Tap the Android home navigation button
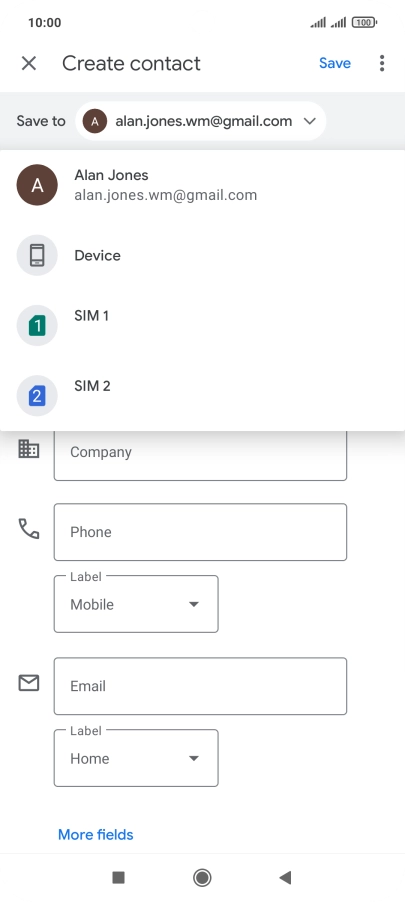The width and height of the screenshot is (405, 902). point(202,877)
